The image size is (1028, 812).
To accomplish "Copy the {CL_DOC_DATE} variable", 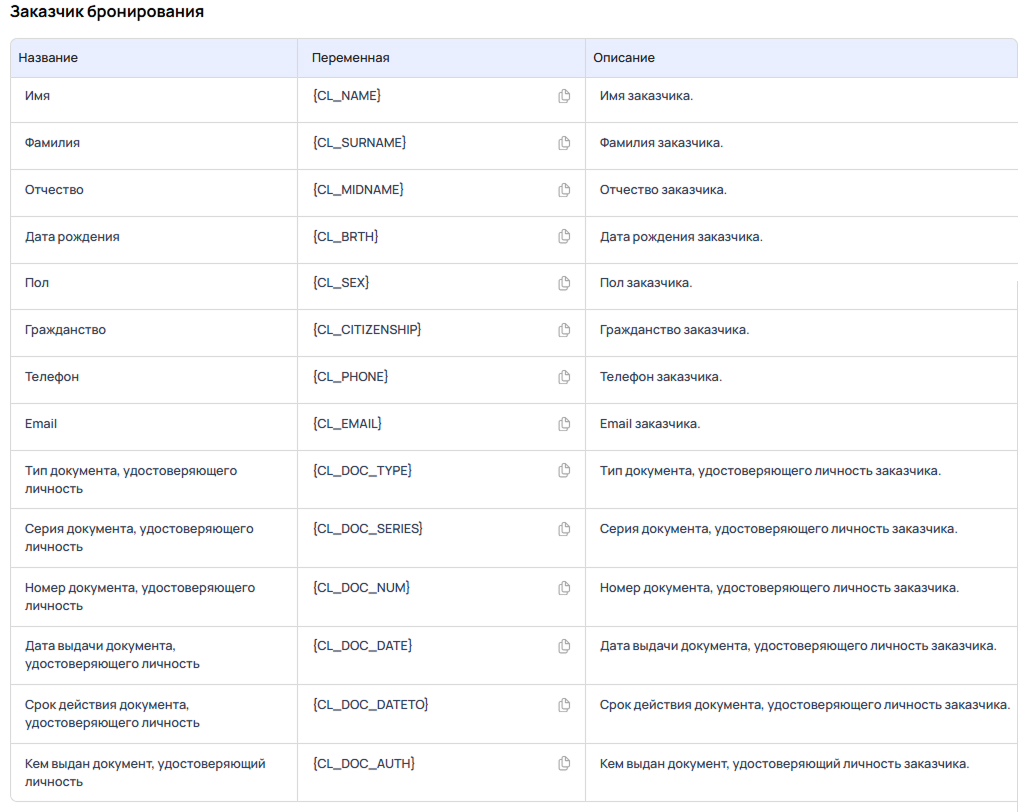I will (564, 646).
